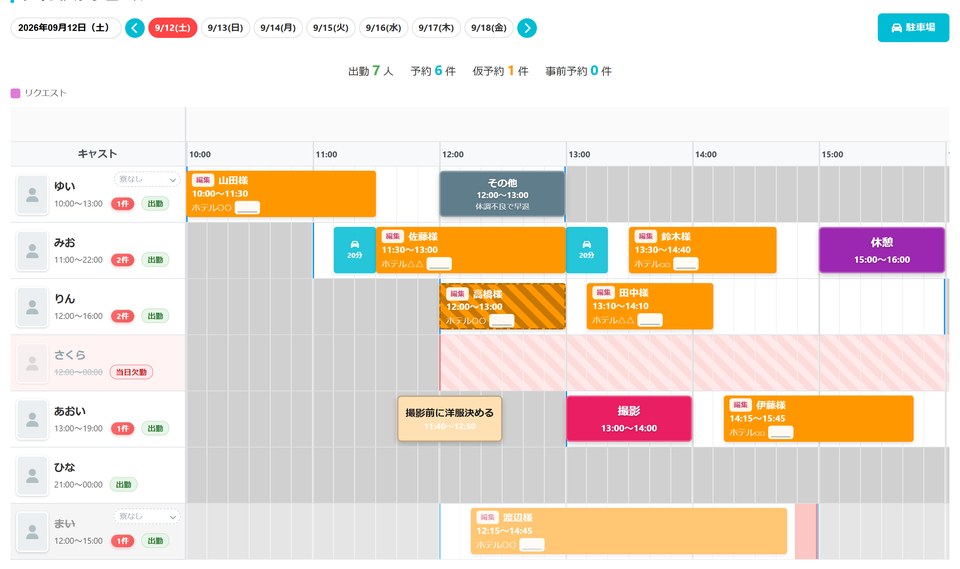The width and height of the screenshot is (960, 569).
Task: Open the その他 12:00~13:00 block
Action: (x=502, y=194)
